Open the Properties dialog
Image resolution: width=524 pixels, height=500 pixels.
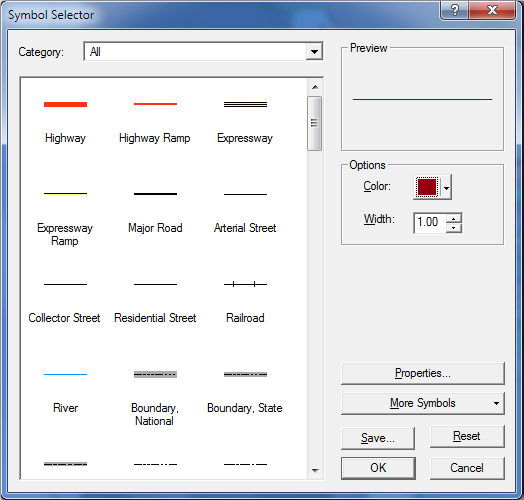[423, 373]
